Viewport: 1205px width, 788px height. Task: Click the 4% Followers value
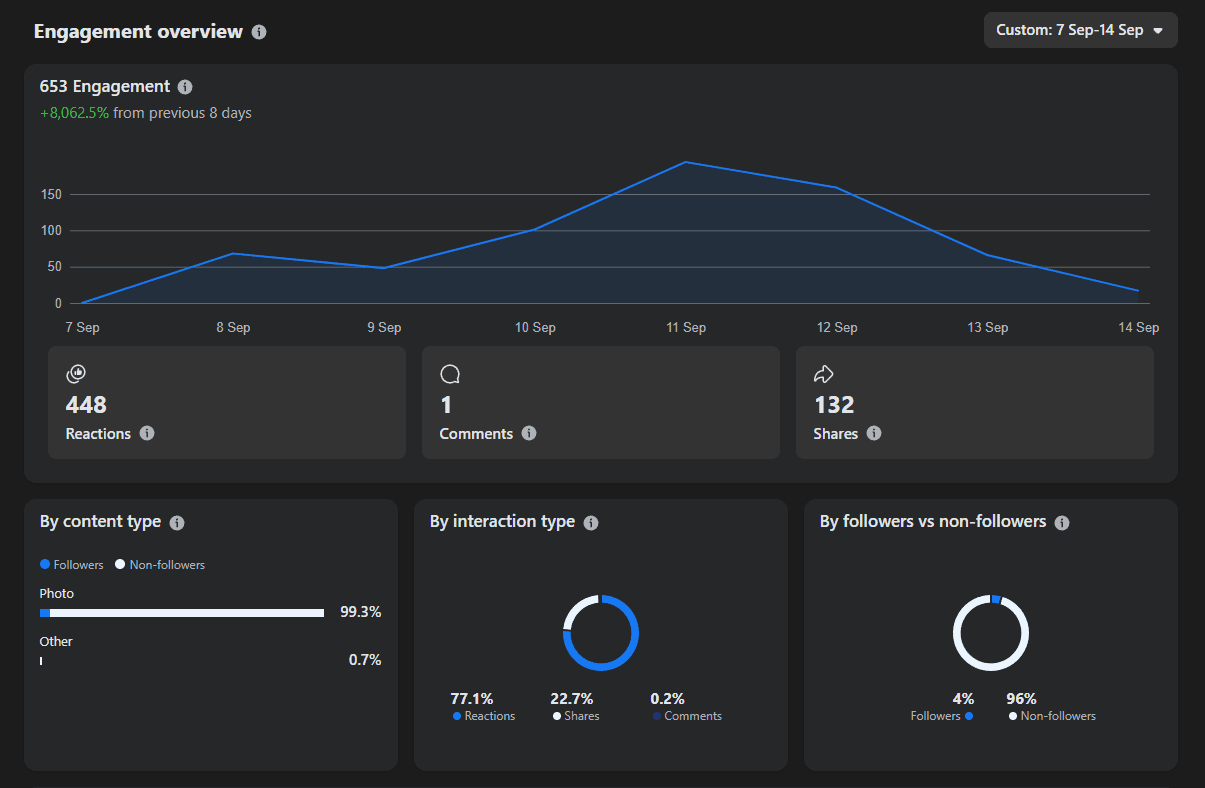[x=963, y=699]
